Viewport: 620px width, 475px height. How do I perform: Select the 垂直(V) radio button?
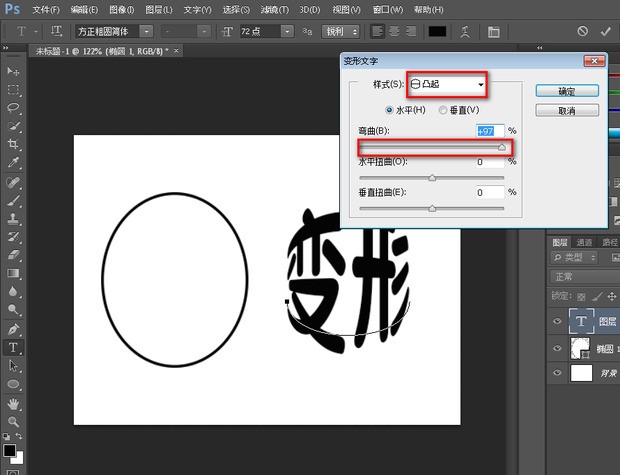[x=442, y=110]
